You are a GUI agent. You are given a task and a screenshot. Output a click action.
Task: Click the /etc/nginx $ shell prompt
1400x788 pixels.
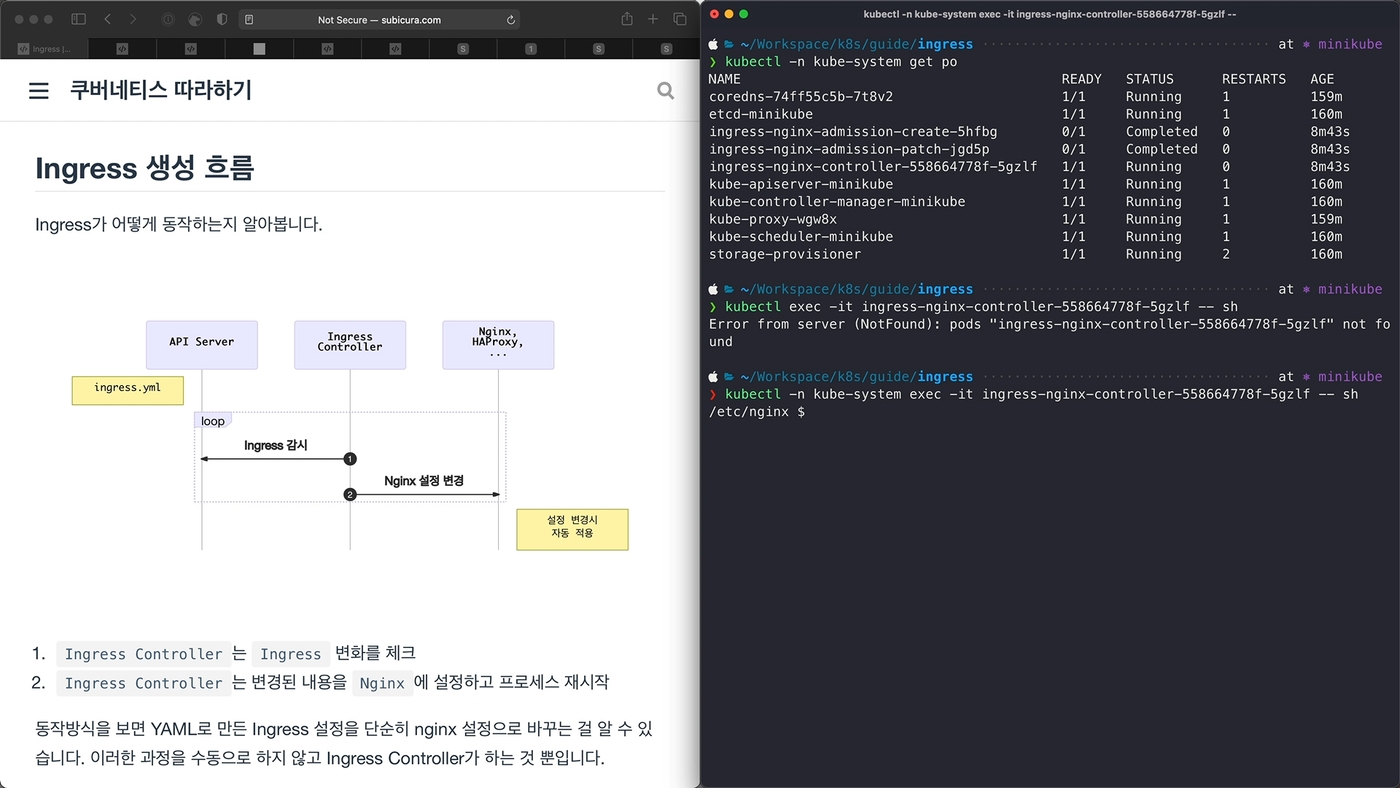click(757, 412)
